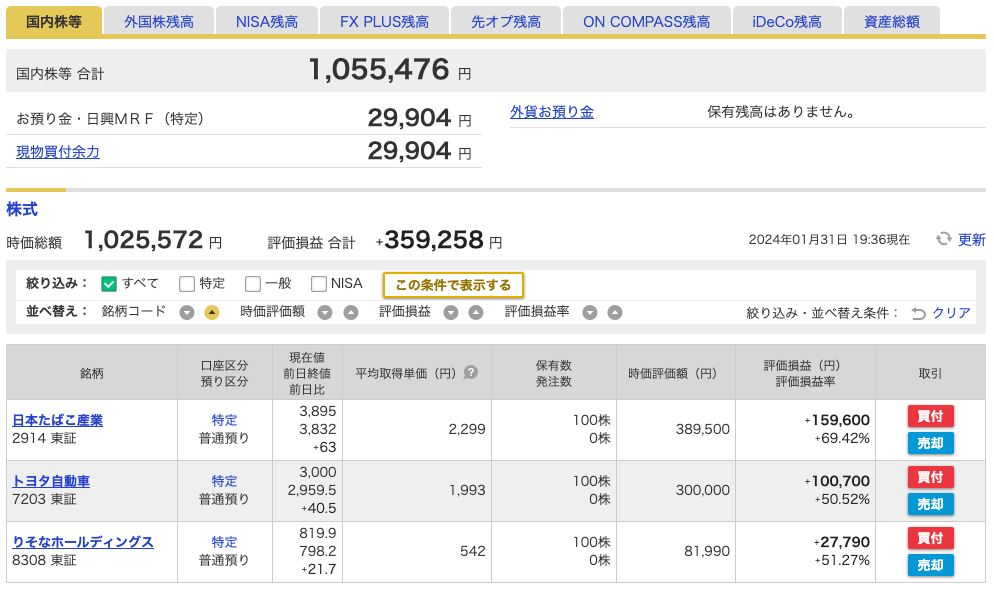The width and height of the screenshot is (994, 591).
Task: Click 特定 account link in りそなホールディングス row
Action: point(224,542)
